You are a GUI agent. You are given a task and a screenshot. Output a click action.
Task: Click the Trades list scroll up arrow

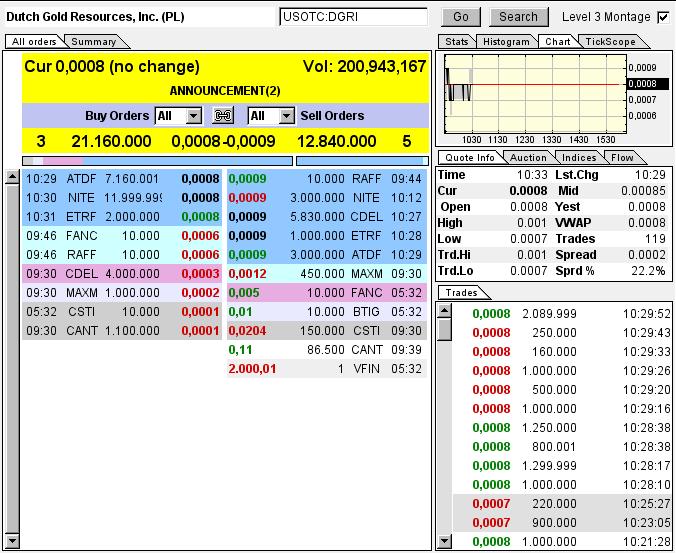click(x=445, y=309)
